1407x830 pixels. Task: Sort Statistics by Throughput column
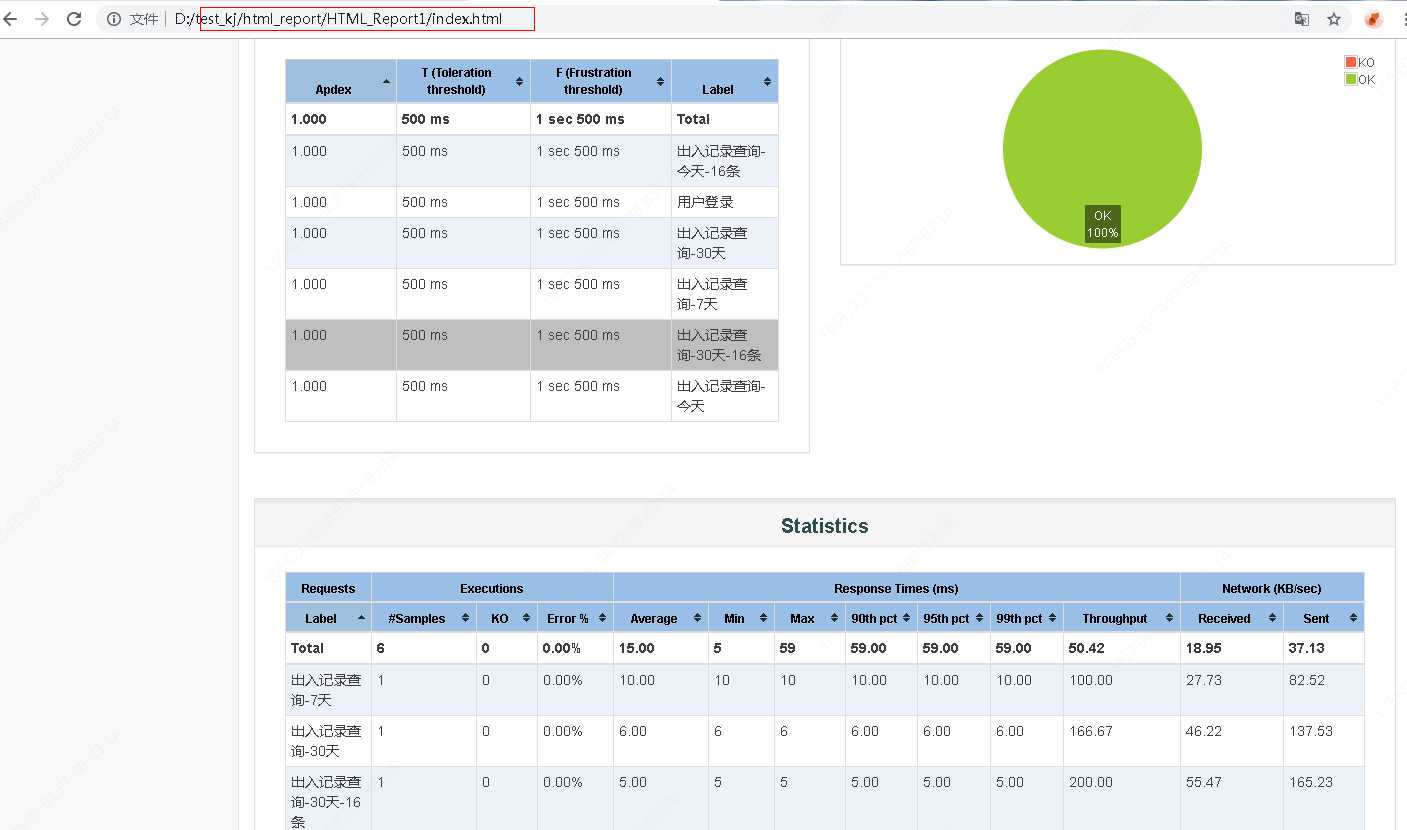click(x=1121, y=618)
